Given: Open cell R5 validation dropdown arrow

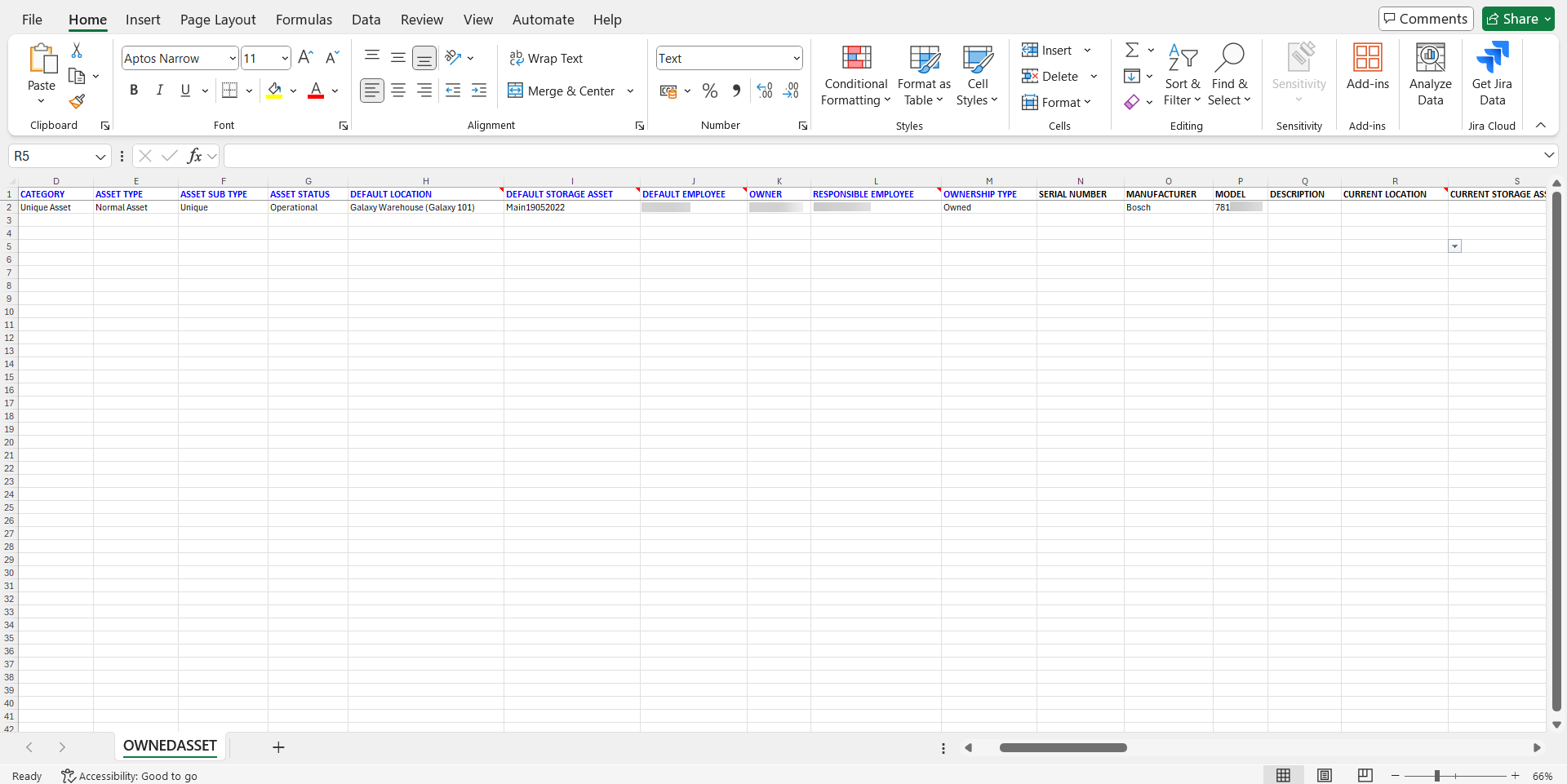Looking at the screenshot, I should pos(1454,246).
